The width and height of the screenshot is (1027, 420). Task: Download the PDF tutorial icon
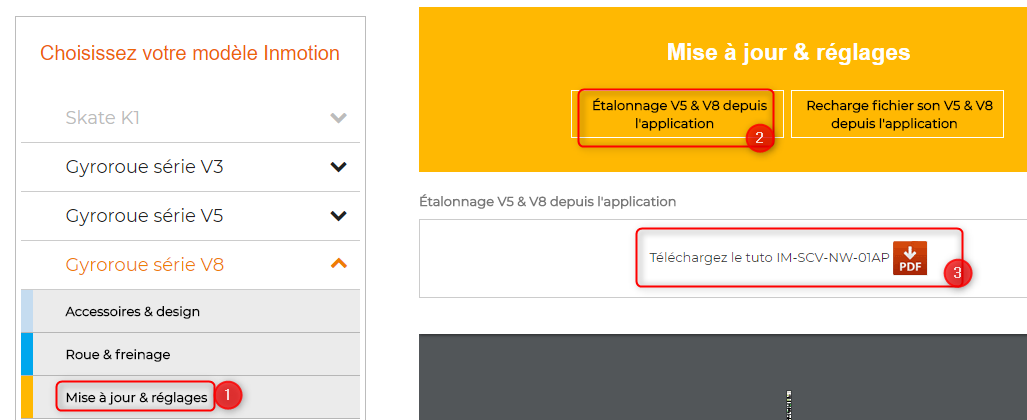point(910,258)
